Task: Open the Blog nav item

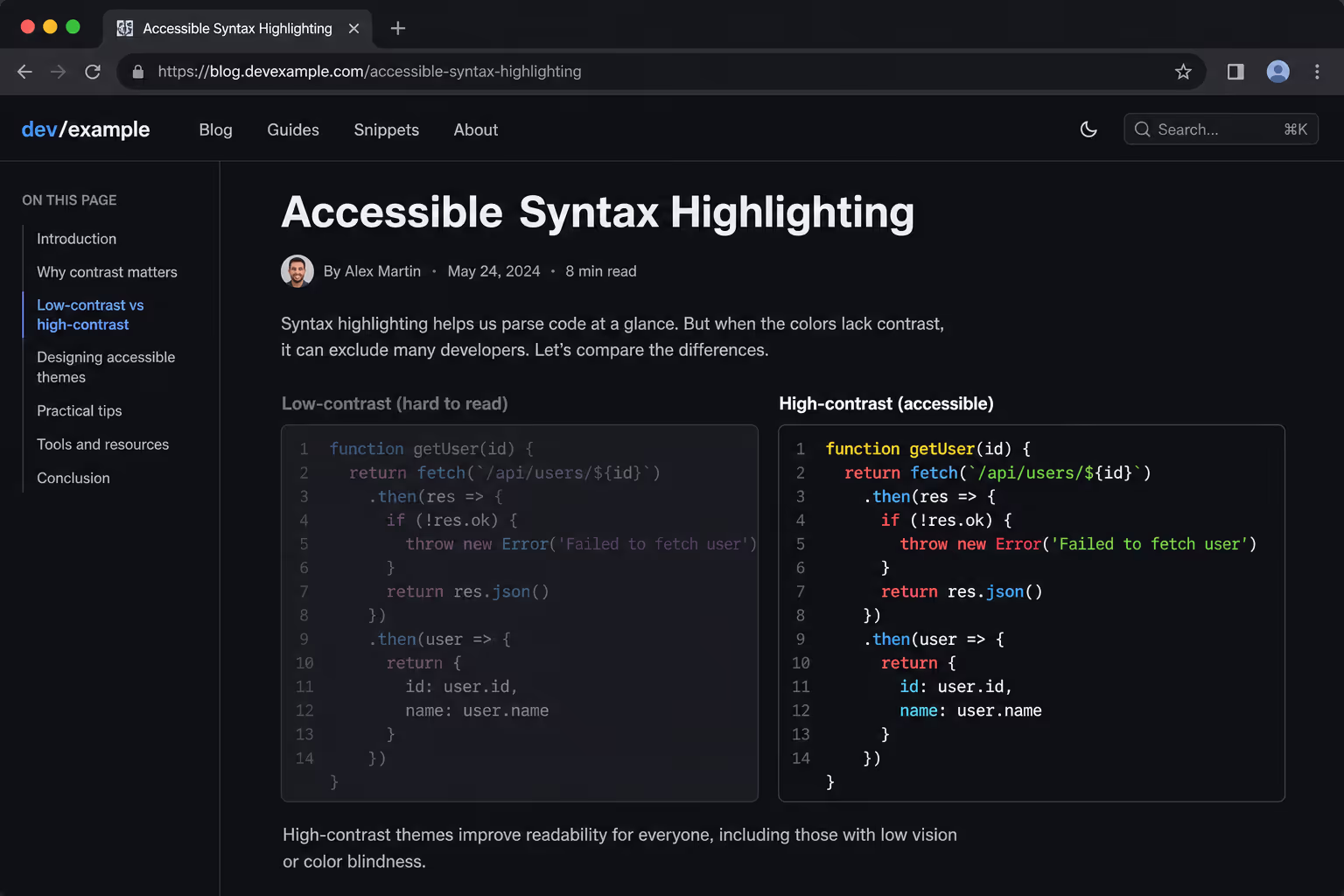Action: (216, 129)
